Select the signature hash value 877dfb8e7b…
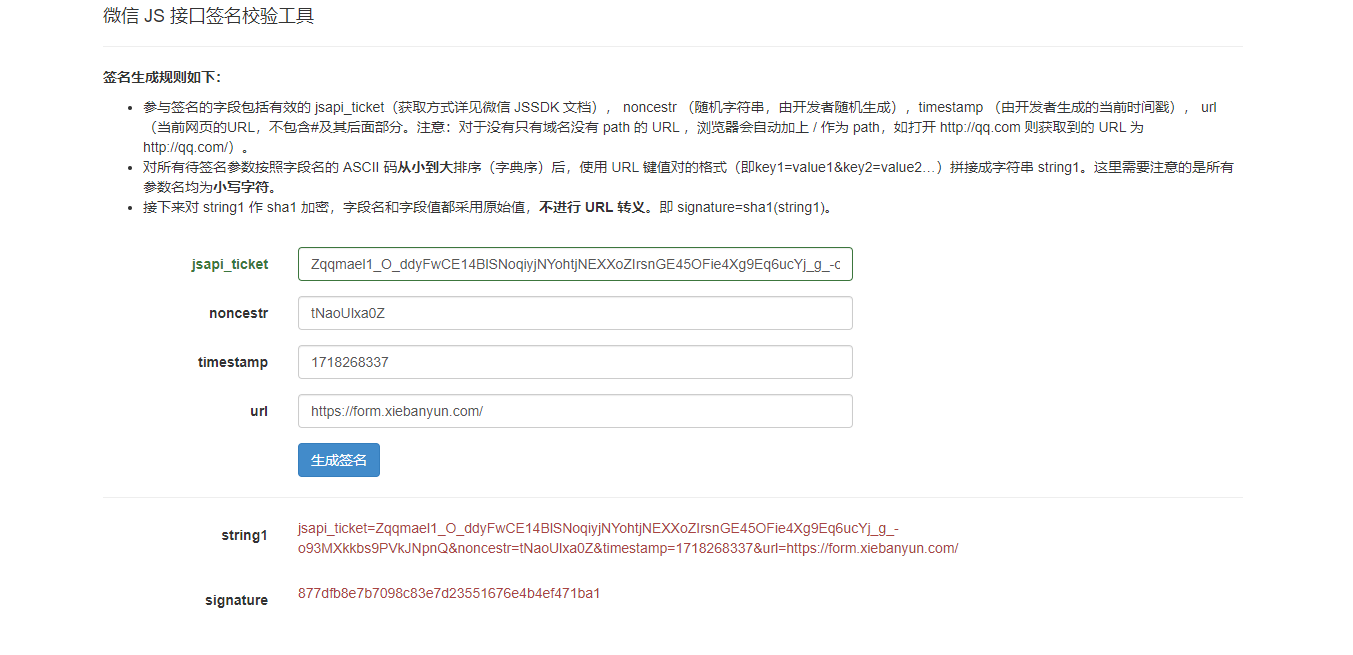 tap(449, 593)
